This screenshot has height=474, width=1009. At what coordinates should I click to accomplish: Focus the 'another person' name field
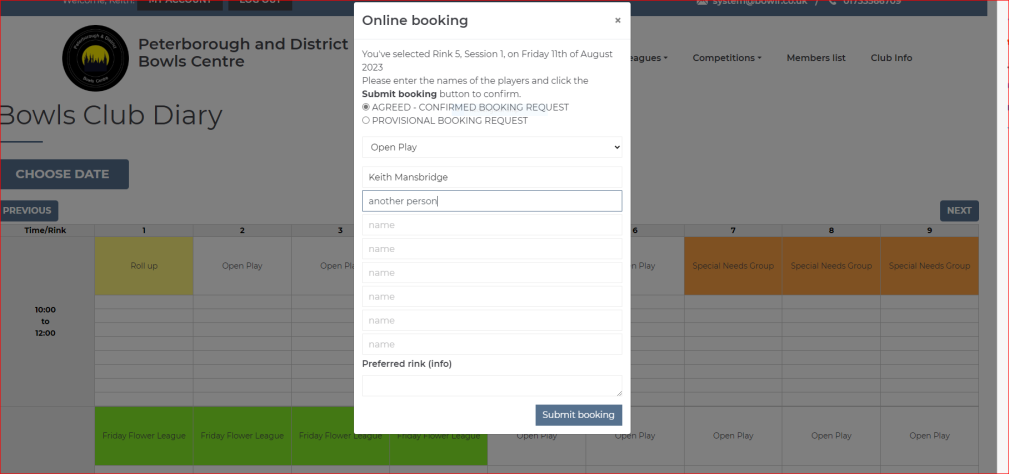[x=492, y=201]
